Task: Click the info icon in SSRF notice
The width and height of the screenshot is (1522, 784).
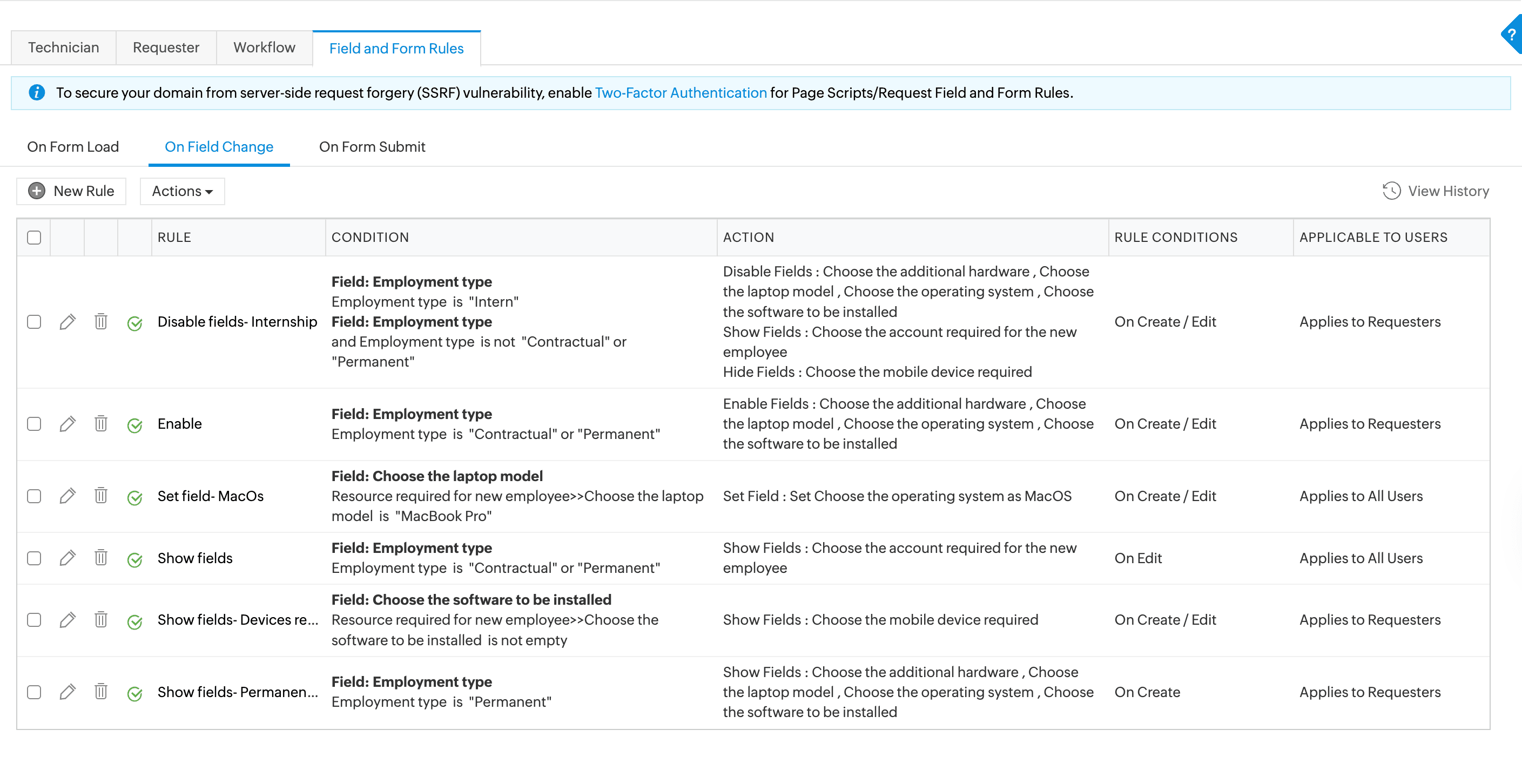Action: 37,93
